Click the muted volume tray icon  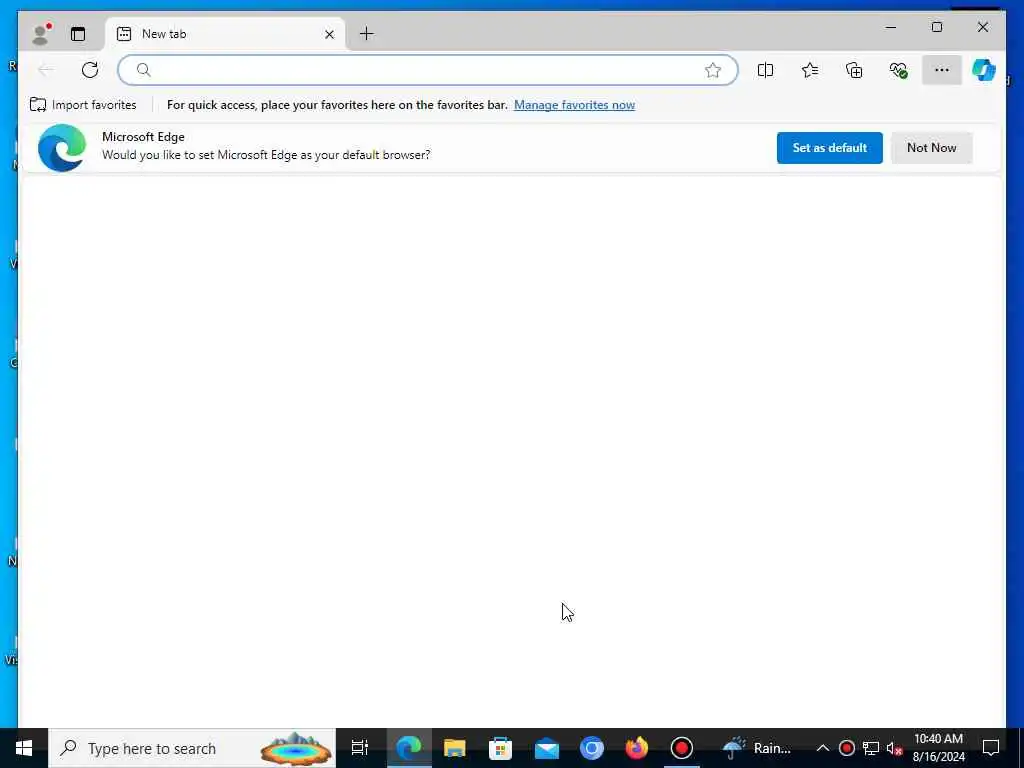(x=895, y=748)
